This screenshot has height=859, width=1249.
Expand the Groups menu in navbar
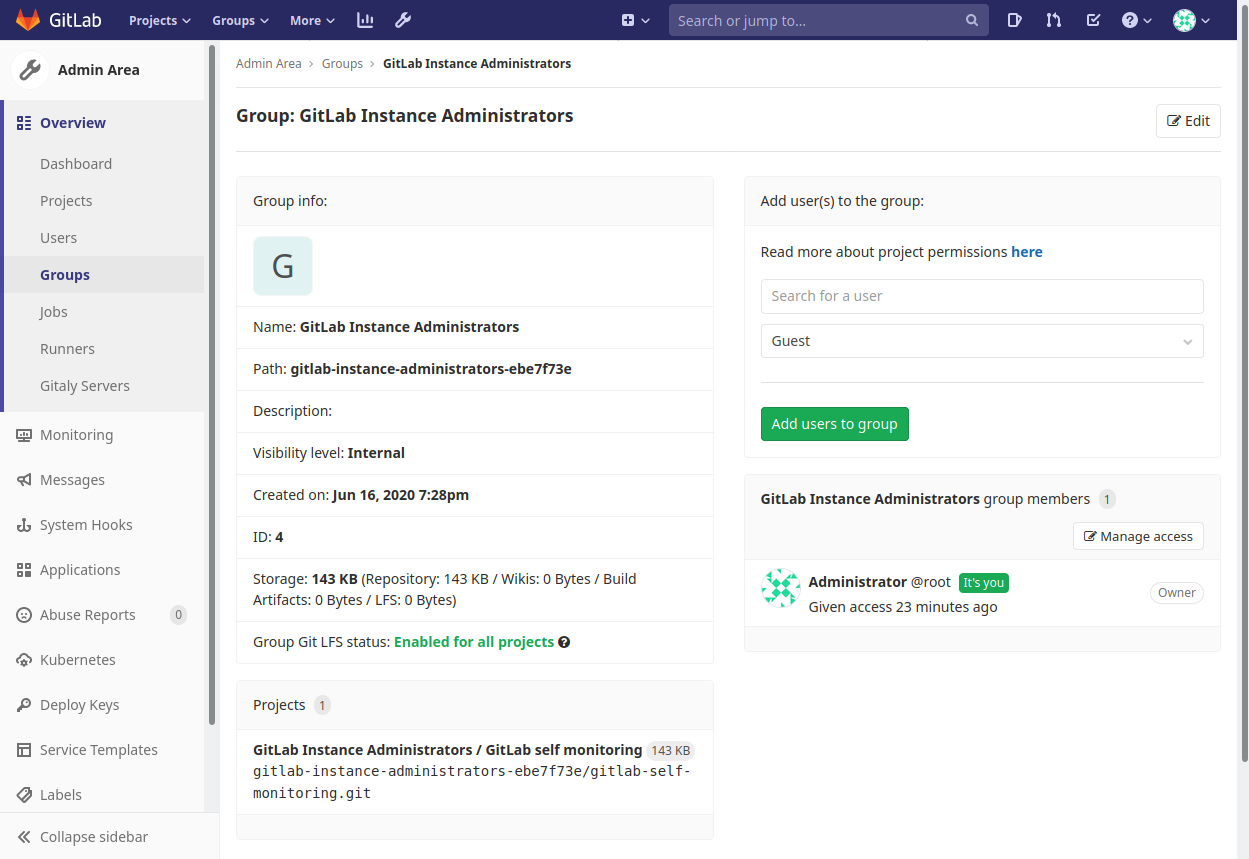point(240,20)
